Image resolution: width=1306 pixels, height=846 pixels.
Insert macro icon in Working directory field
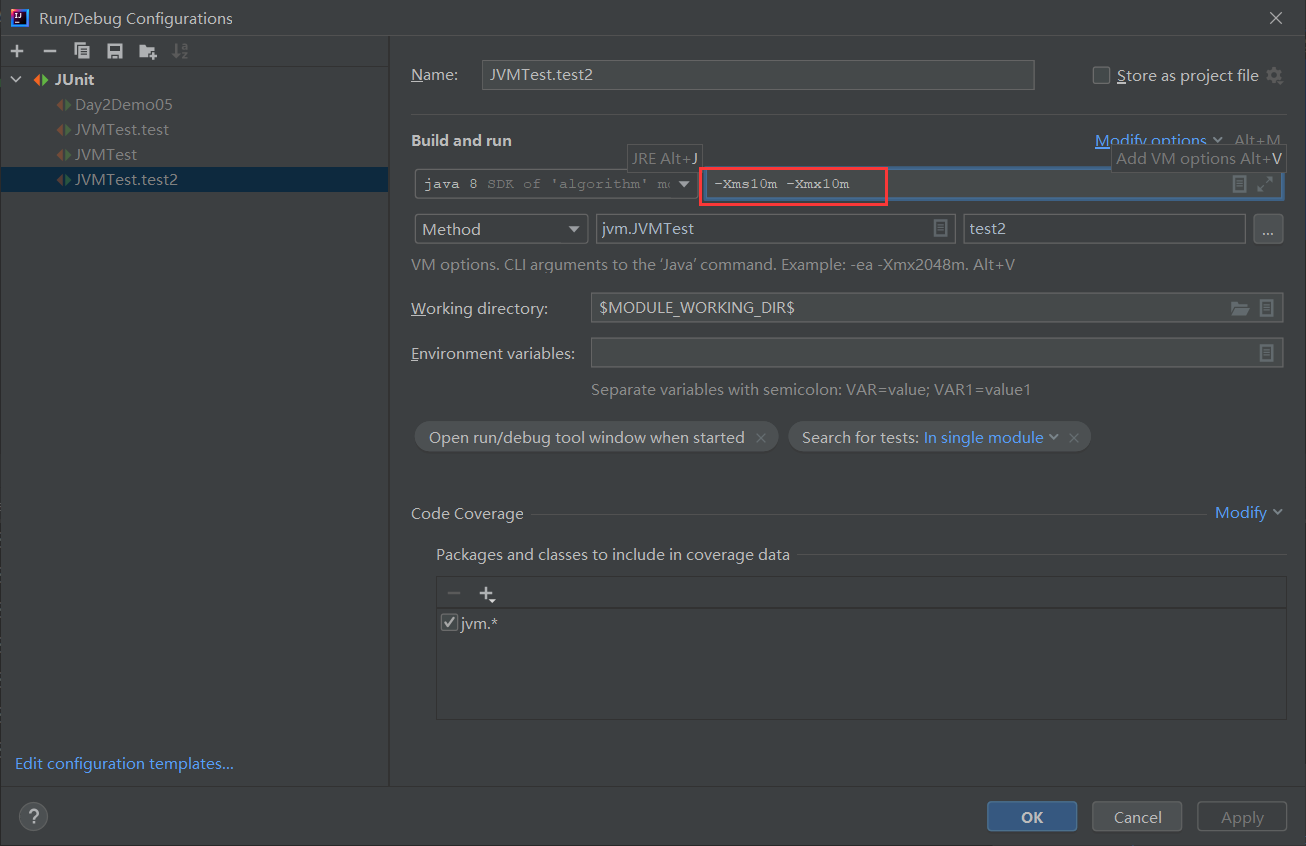[1266, 308]
